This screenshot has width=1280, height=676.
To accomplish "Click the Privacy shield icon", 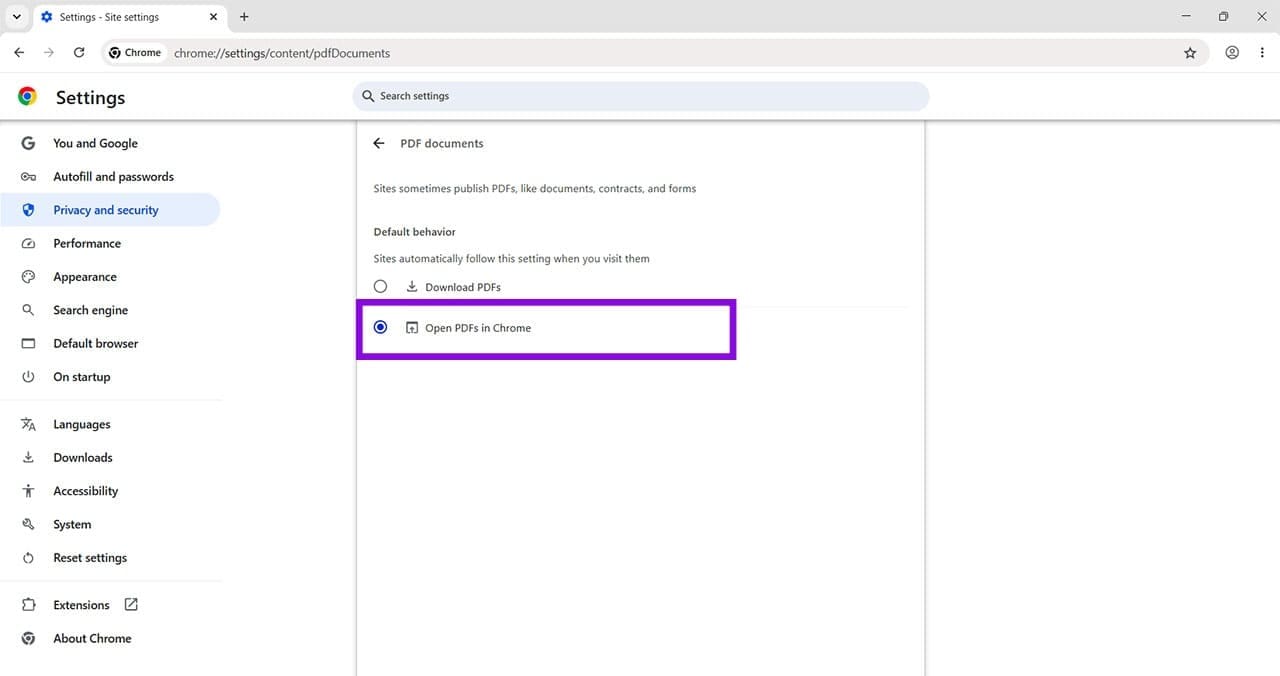I will pos(28,210).
